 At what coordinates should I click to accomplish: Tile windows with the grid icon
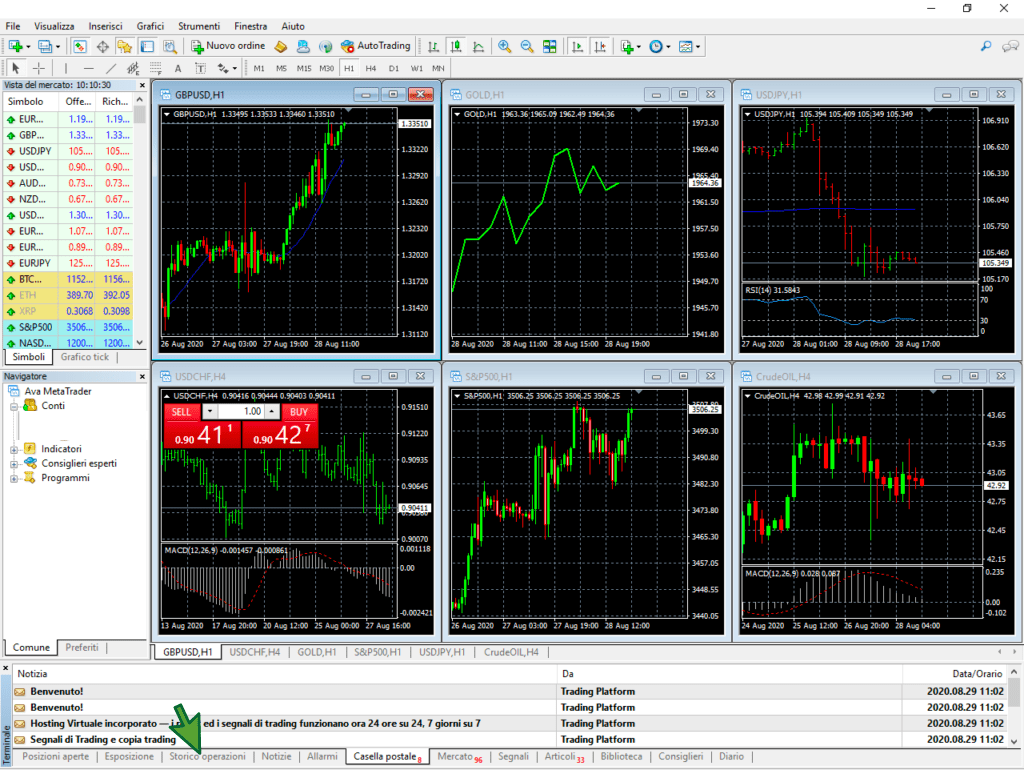pyautogui.click(x=550, y=46)
